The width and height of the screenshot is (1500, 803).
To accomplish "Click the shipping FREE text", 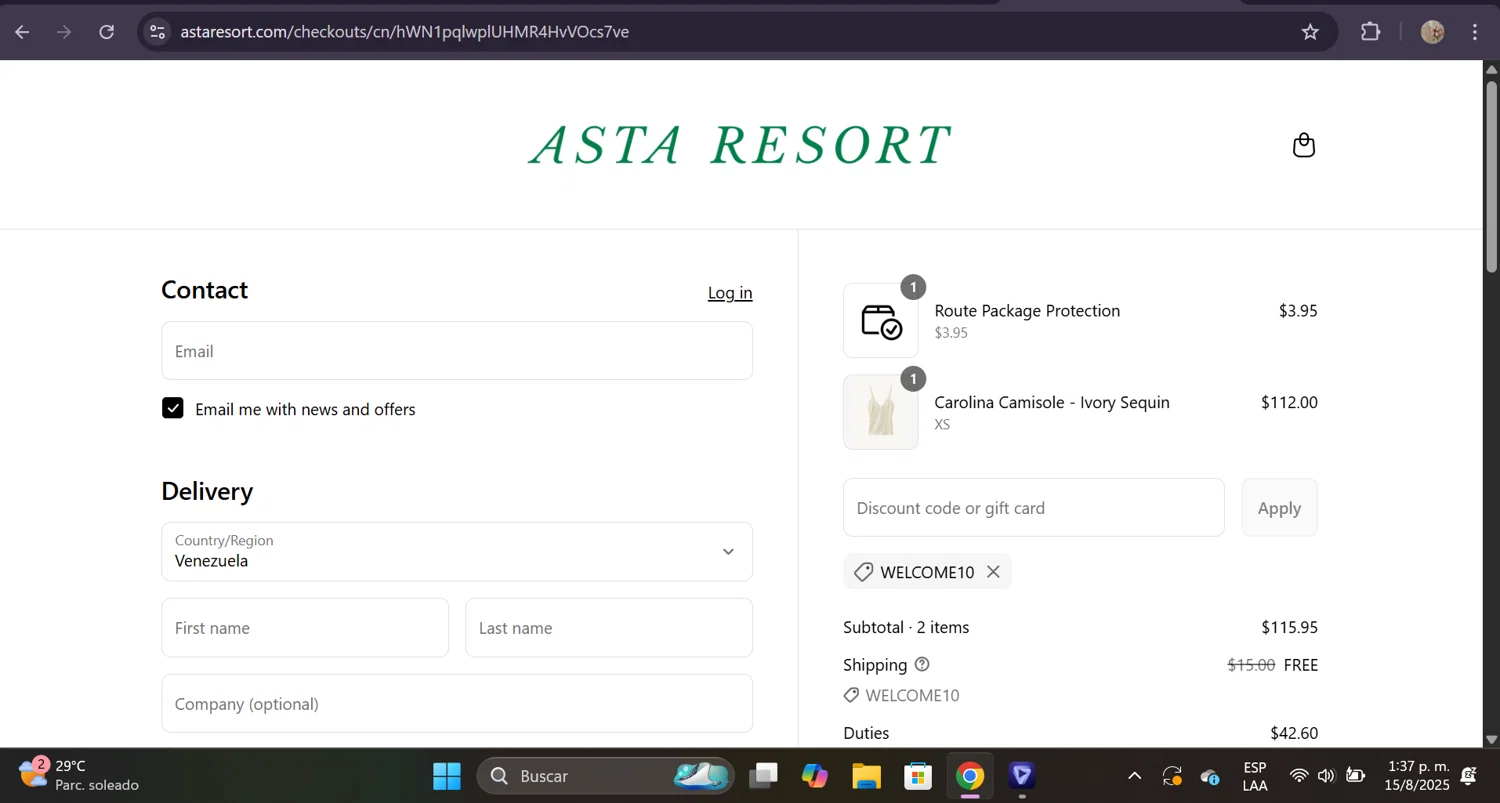I will point(1301,665).
